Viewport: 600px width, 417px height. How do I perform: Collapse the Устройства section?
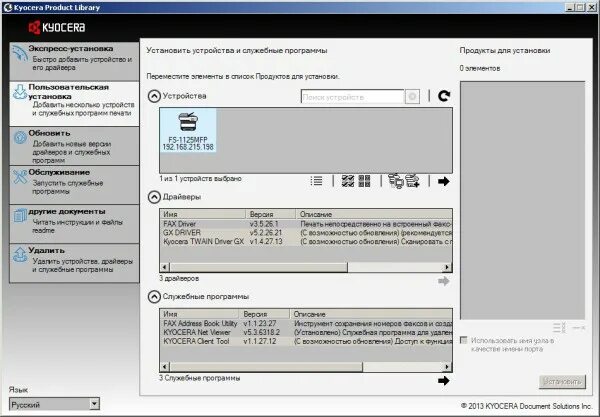point(154,96)
